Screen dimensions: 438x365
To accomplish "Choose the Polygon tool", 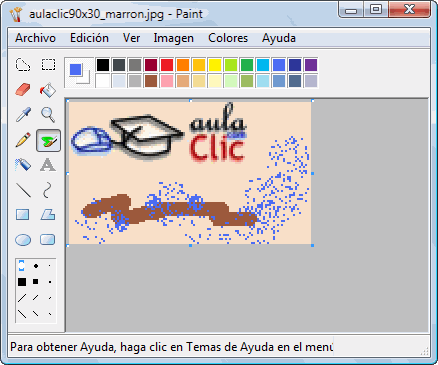I will coord(48,215).
